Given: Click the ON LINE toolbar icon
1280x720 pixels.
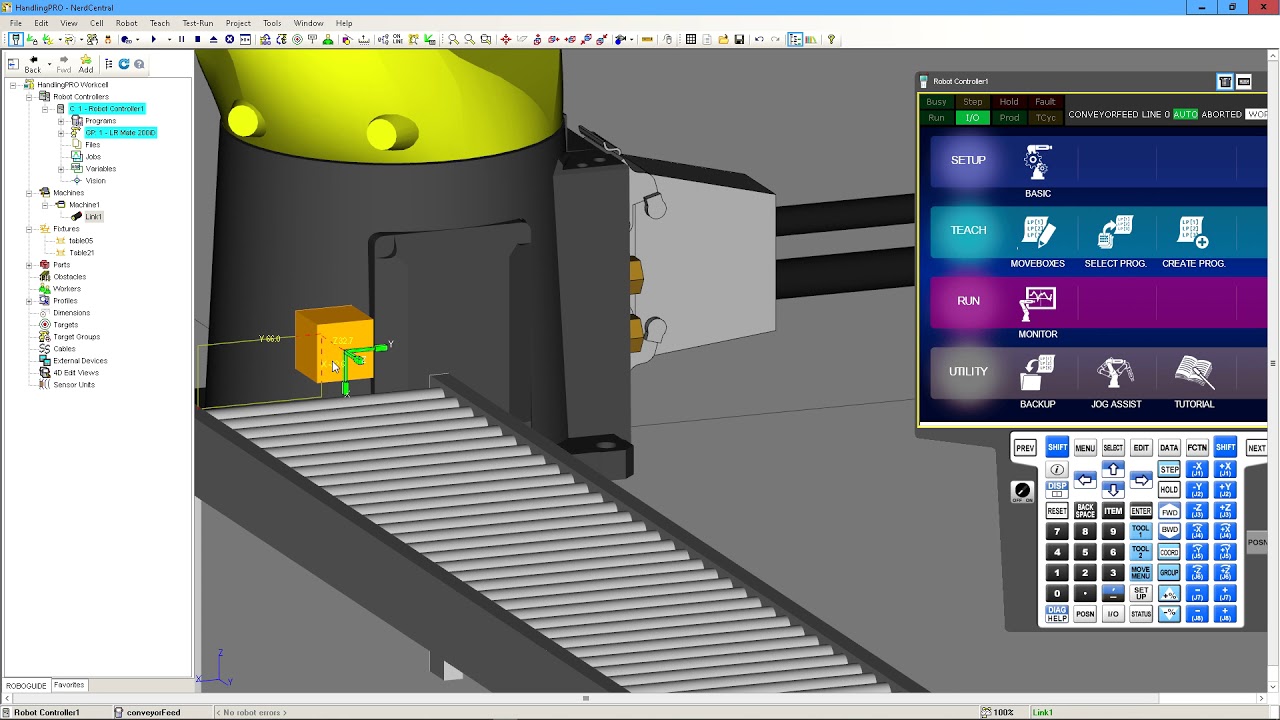Looking at the screenshot, I should tap(398, 39).
